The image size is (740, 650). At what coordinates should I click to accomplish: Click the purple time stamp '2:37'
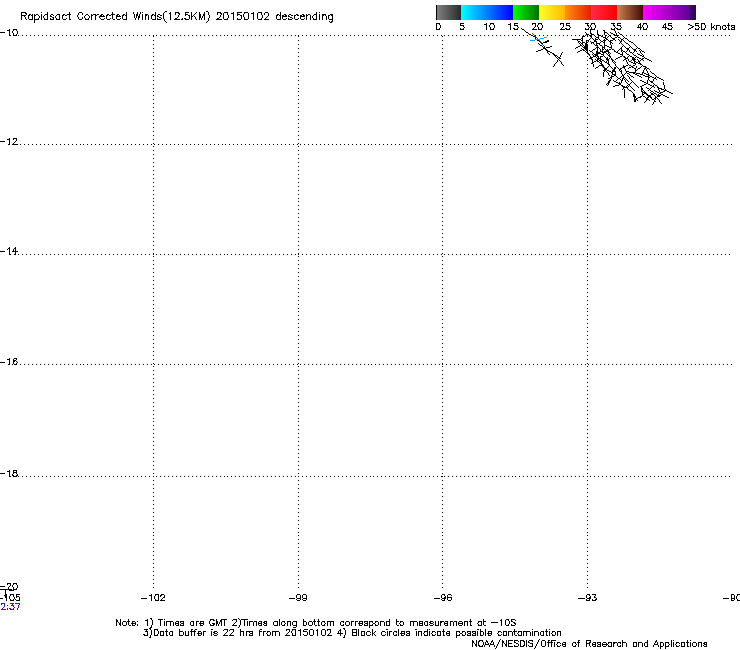pos(10,607)
